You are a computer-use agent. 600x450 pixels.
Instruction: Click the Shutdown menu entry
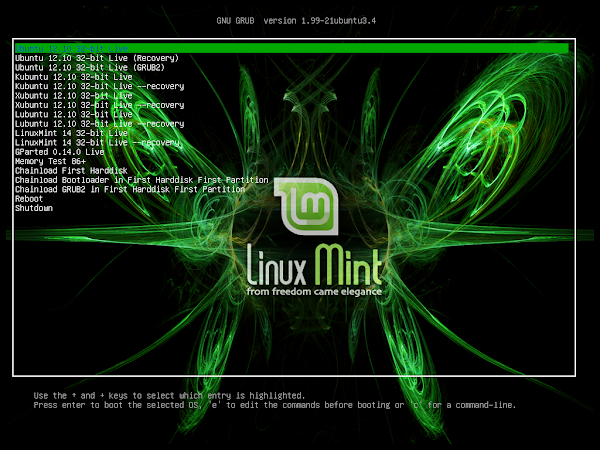tap(34, 208)
